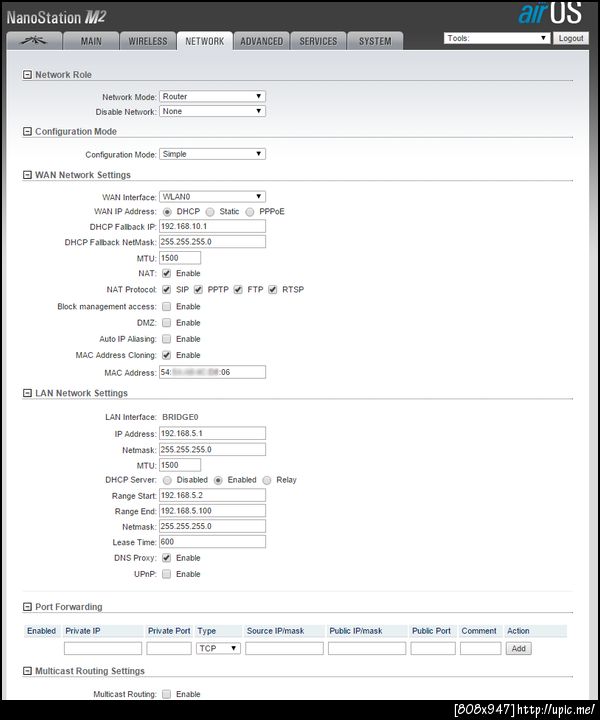Click the Private Port input field
Screen dimensions: 600x720
pyautogui.click(x=169, y=648)
